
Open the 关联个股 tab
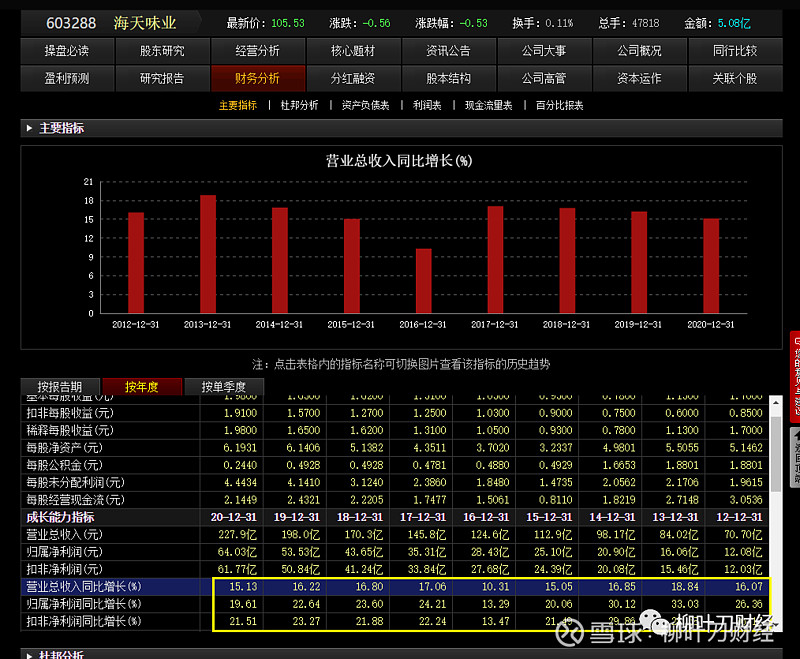pyautogui.click(x=735, y=79)
